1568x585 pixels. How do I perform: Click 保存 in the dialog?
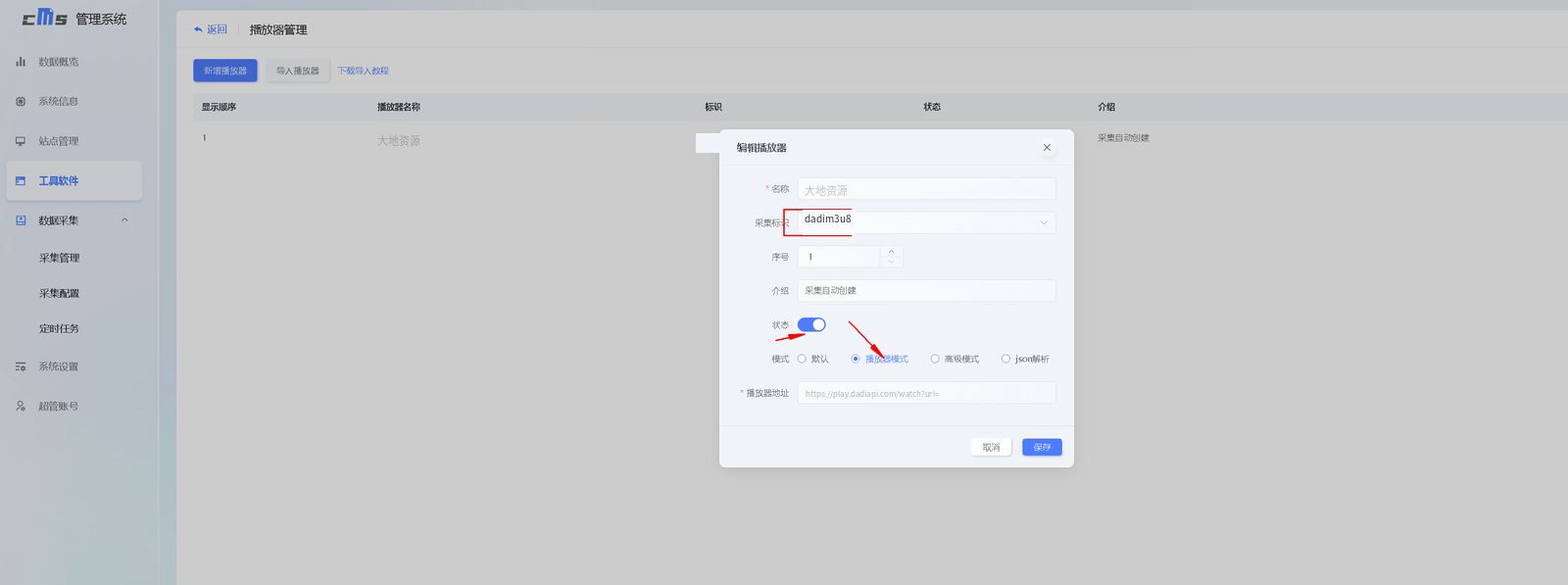[1042, 447]
